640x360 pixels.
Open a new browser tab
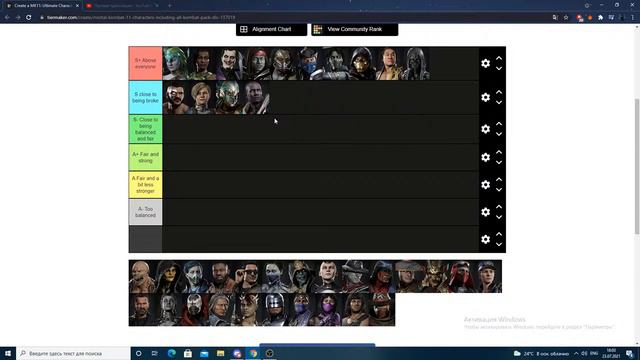point(169,6)
